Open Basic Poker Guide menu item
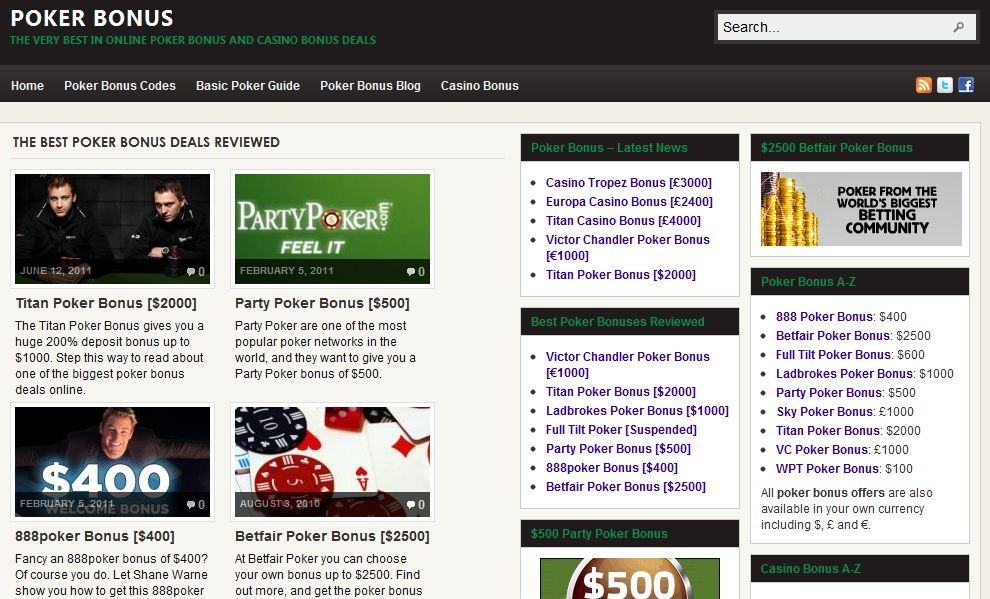 [248, 86]
